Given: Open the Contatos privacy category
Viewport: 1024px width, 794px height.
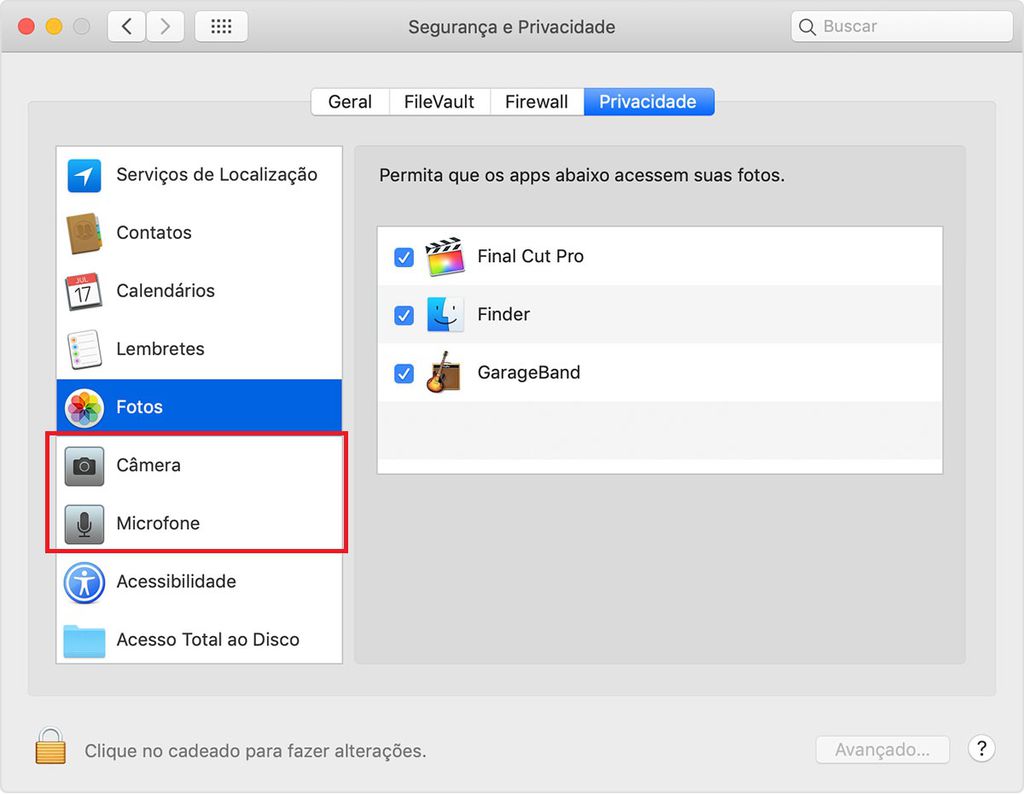Looking at the screenshot, I should (154, 233).
